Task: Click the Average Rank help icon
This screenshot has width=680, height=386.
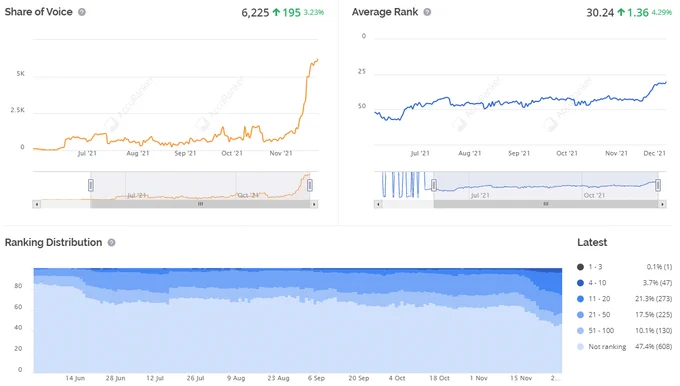Action: click(x=427, y=12)
